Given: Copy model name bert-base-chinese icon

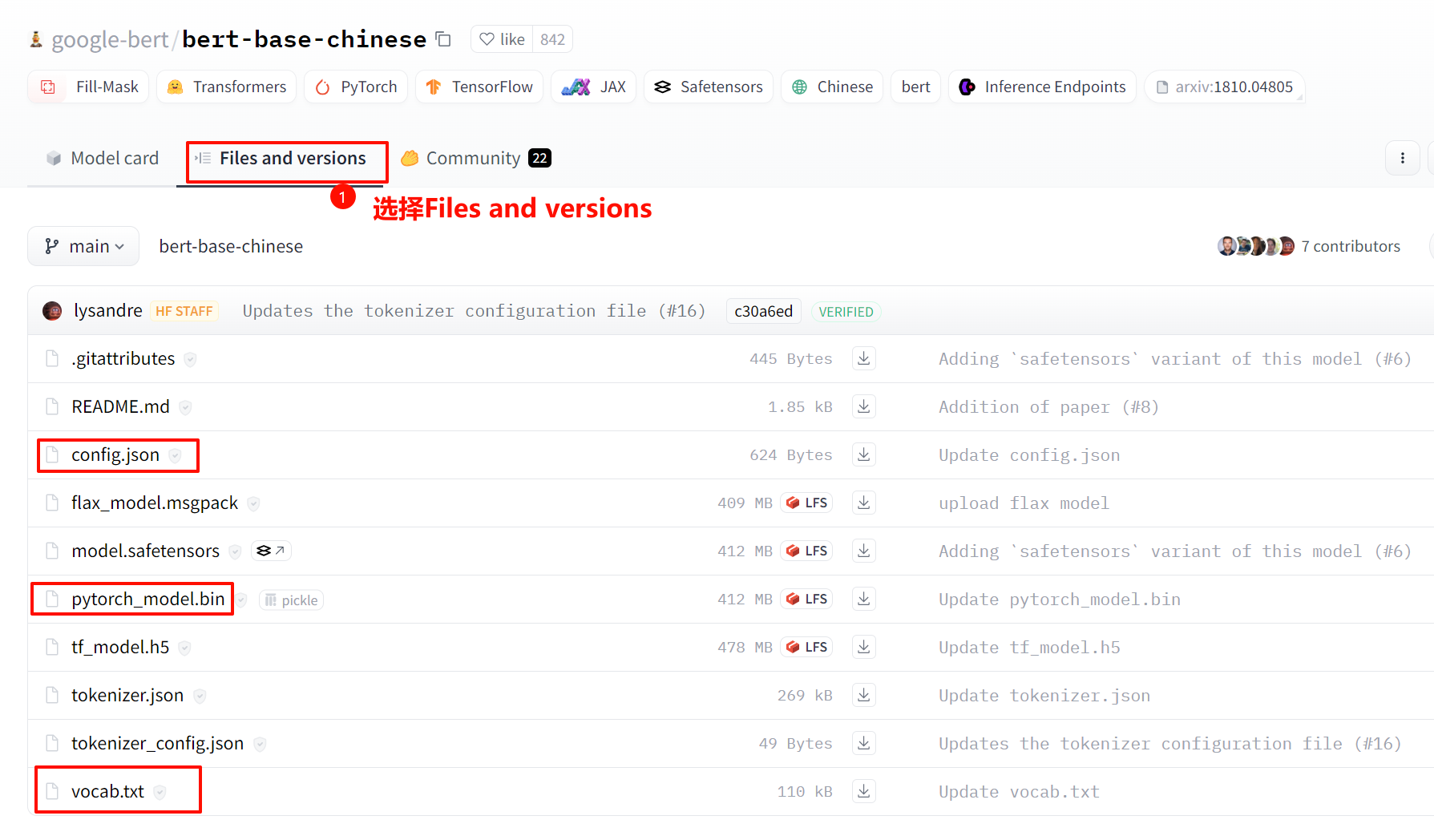Looking at the screenshot, I should (443, 38).
